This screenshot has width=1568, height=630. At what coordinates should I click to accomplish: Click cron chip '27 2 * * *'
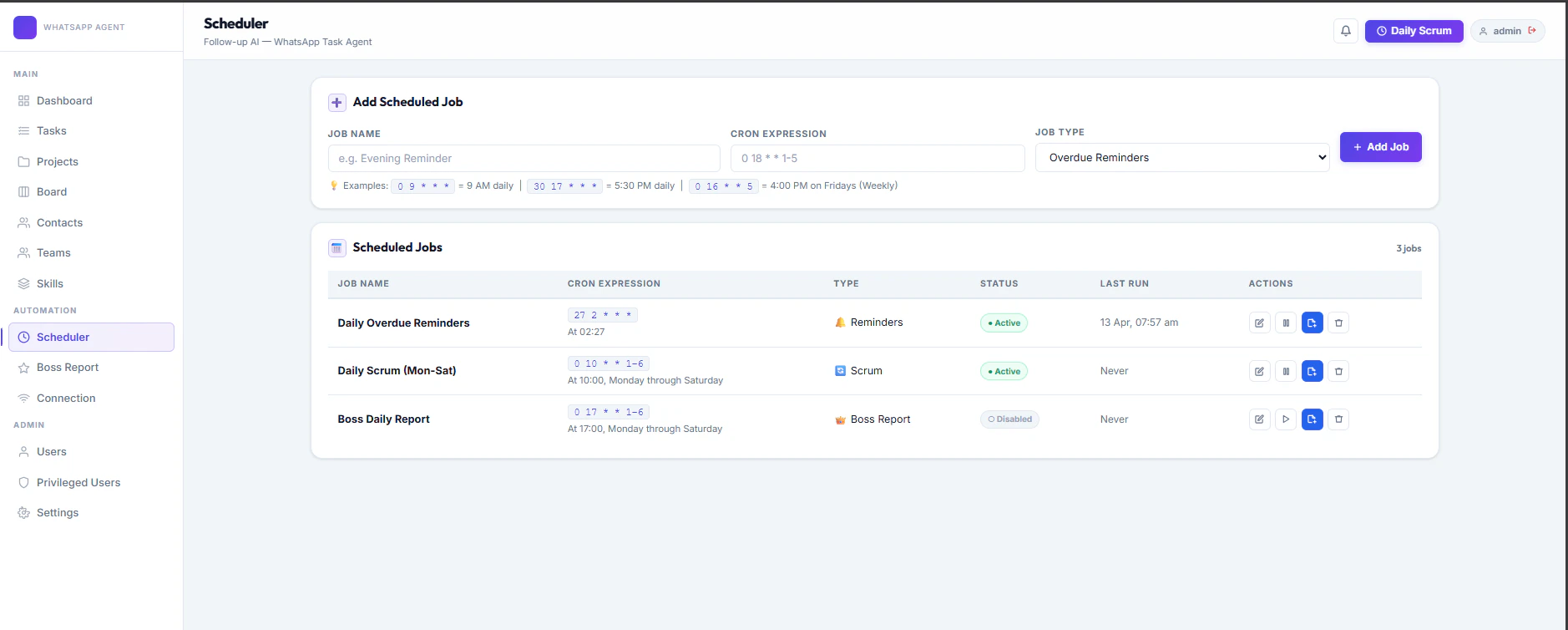click(x=603, y=315)
